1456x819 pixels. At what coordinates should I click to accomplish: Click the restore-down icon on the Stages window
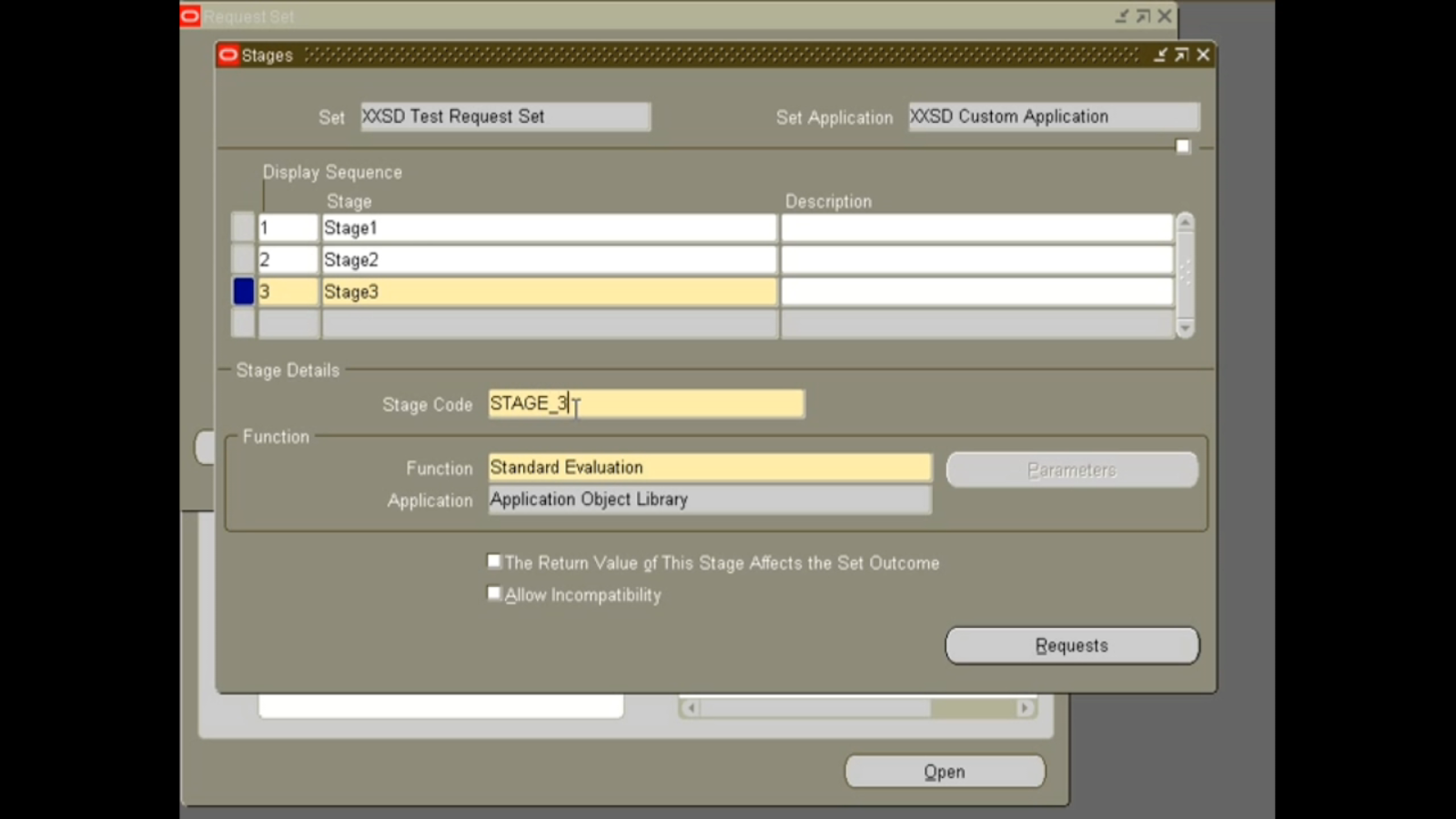pyautogui.click(x=1160, y=56)
